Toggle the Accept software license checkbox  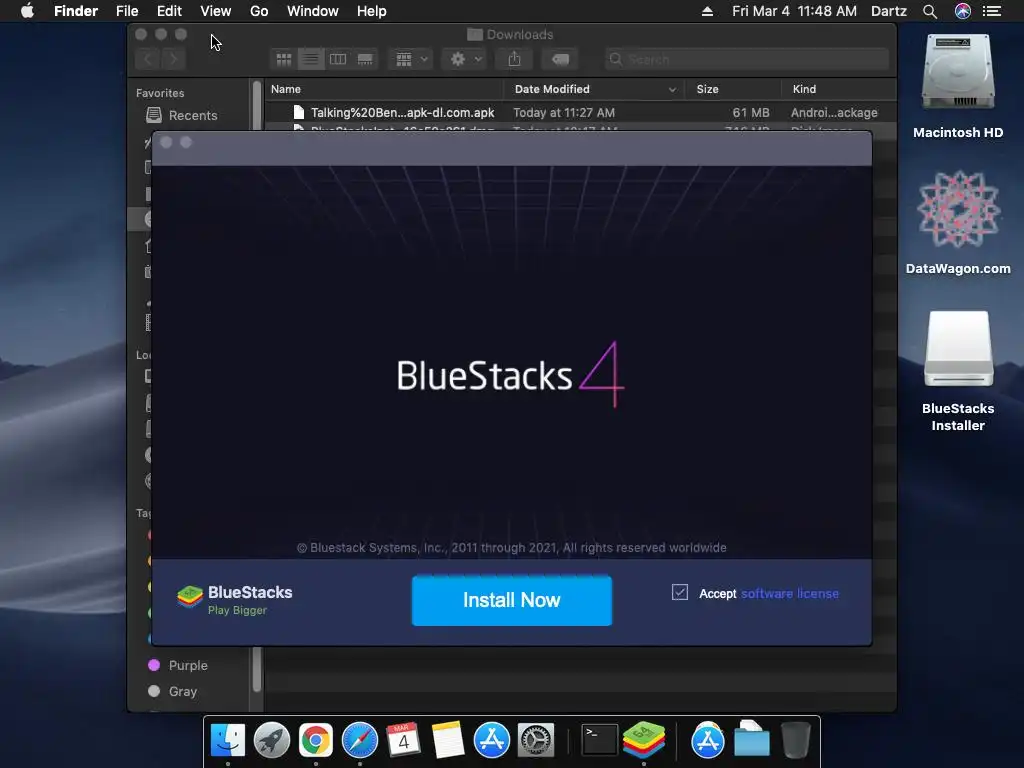click(680, 592)
